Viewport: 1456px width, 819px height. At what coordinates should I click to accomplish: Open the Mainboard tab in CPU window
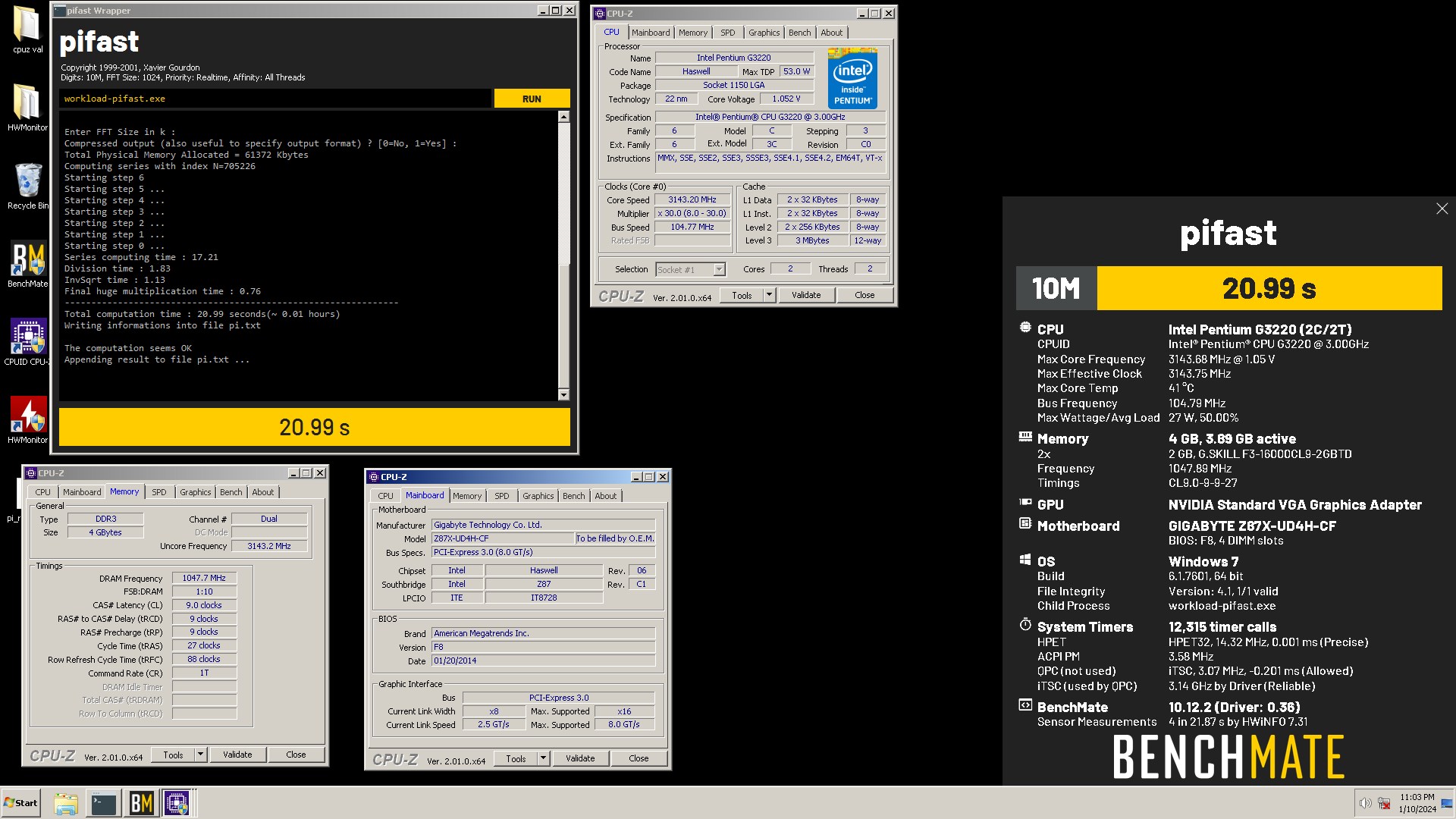pyautogui.click(x=651, y=33)
